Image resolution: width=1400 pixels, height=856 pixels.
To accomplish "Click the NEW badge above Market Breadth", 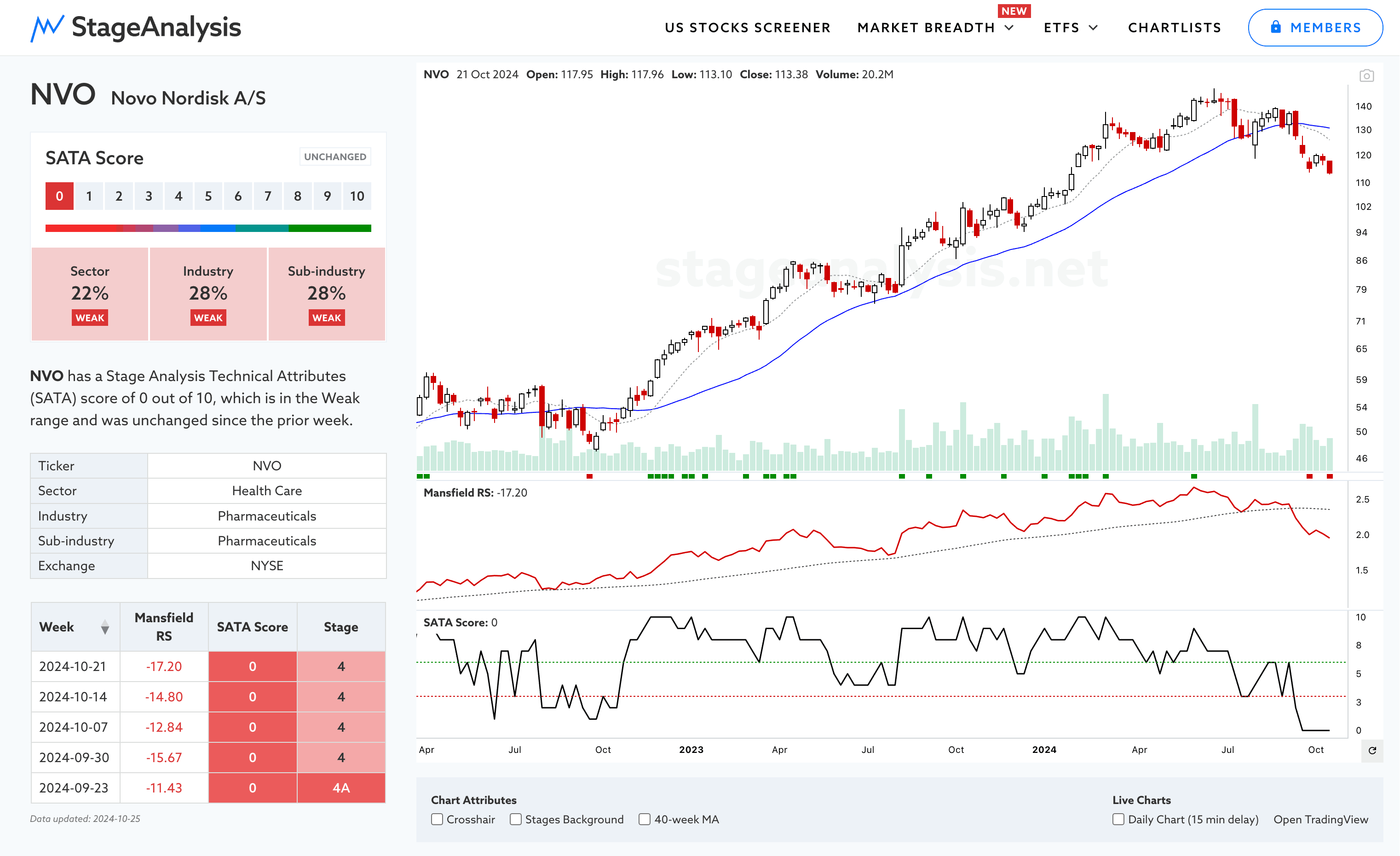I will click(1014, 12).
